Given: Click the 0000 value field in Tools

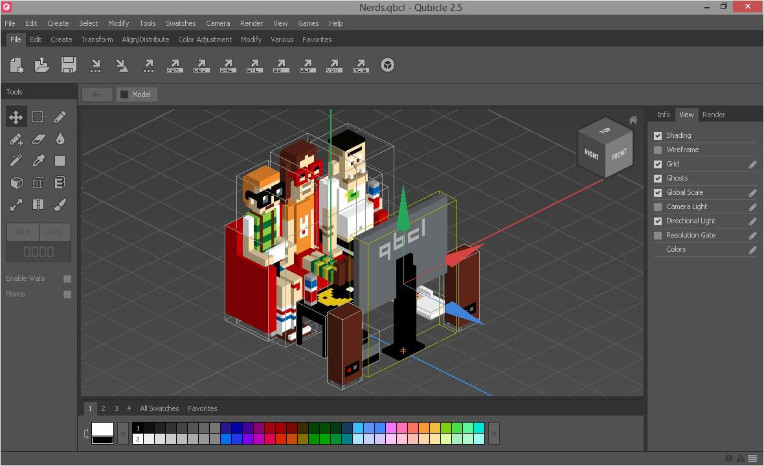Looking at the screenshot, I should pos(38,252).
